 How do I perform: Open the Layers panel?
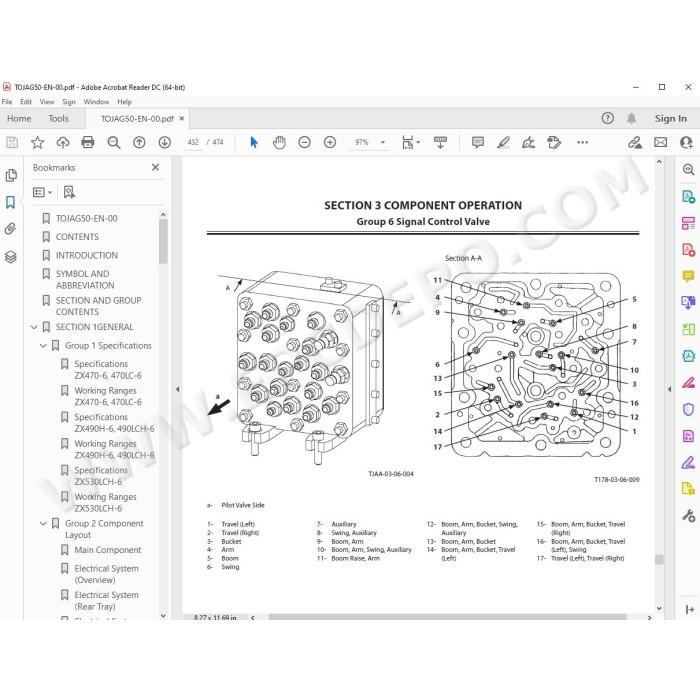(11, 257)
